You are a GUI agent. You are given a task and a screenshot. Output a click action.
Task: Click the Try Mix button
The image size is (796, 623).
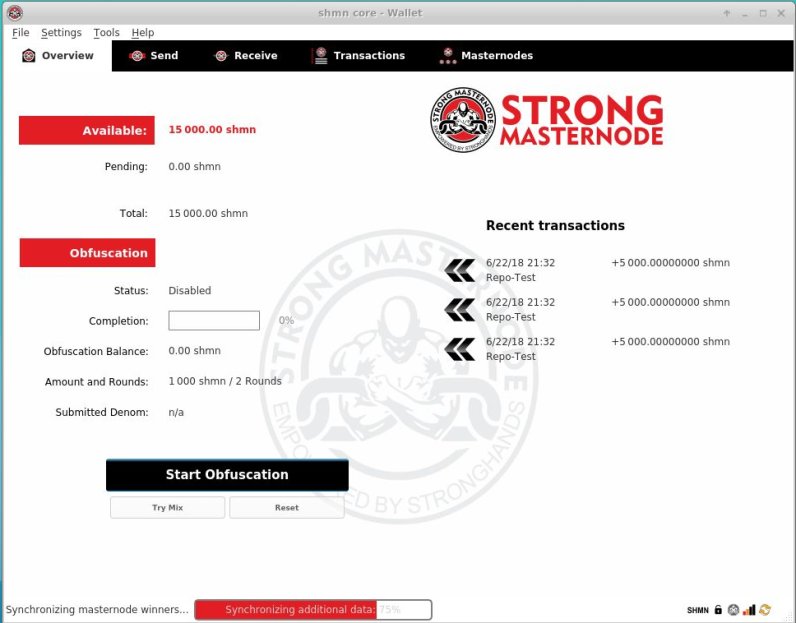click(168, 507)
